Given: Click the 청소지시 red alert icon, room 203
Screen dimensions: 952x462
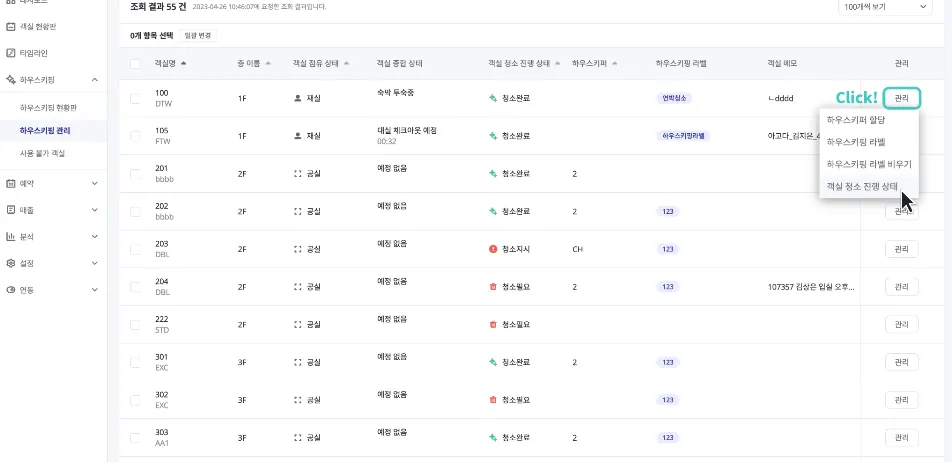Looking at the screenshot, I should [493, 249].
